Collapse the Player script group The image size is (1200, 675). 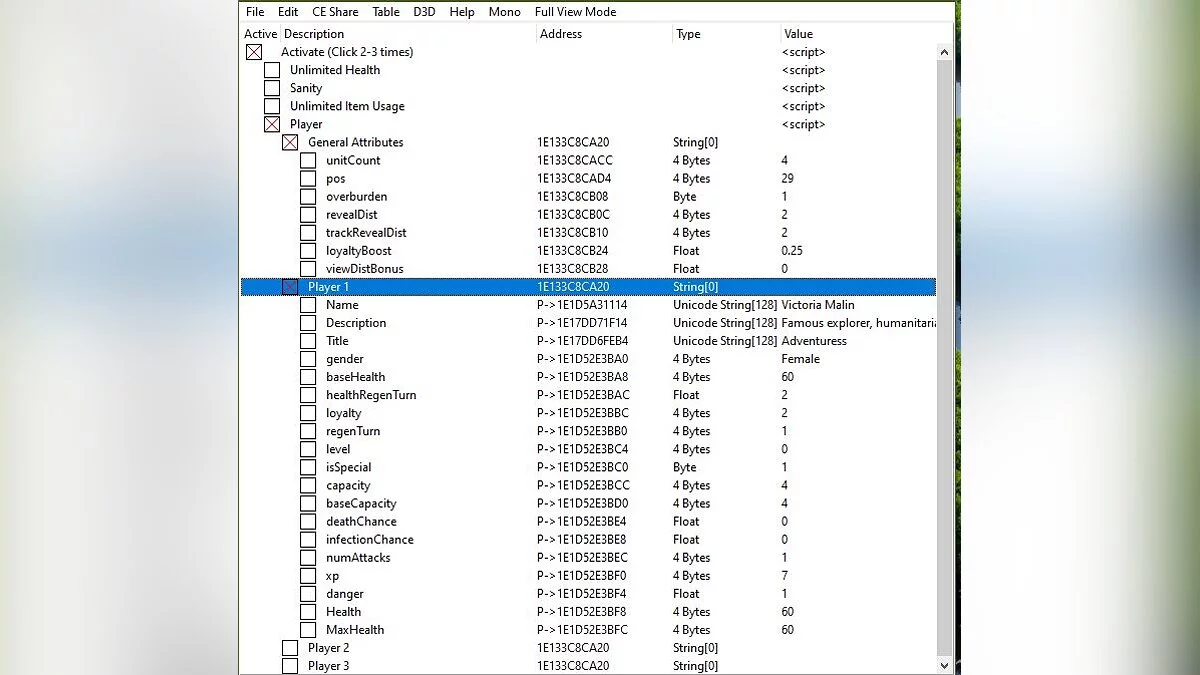[272, 125]
